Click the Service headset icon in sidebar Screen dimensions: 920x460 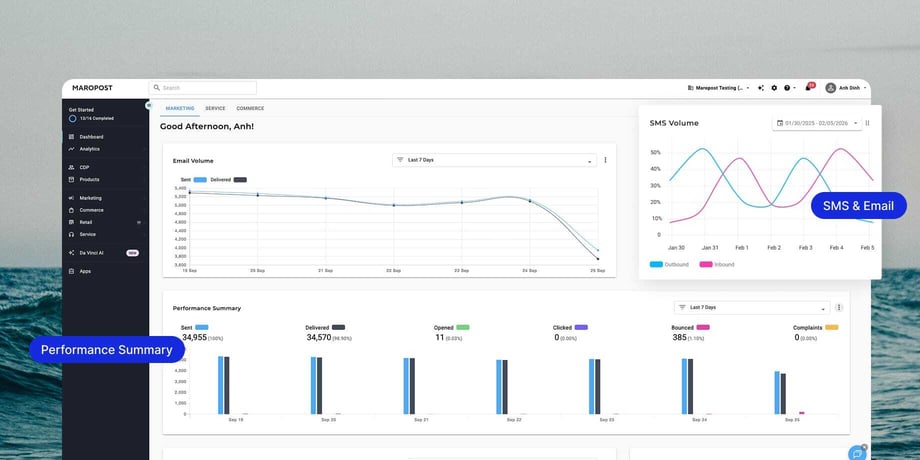tap(72, 234)
